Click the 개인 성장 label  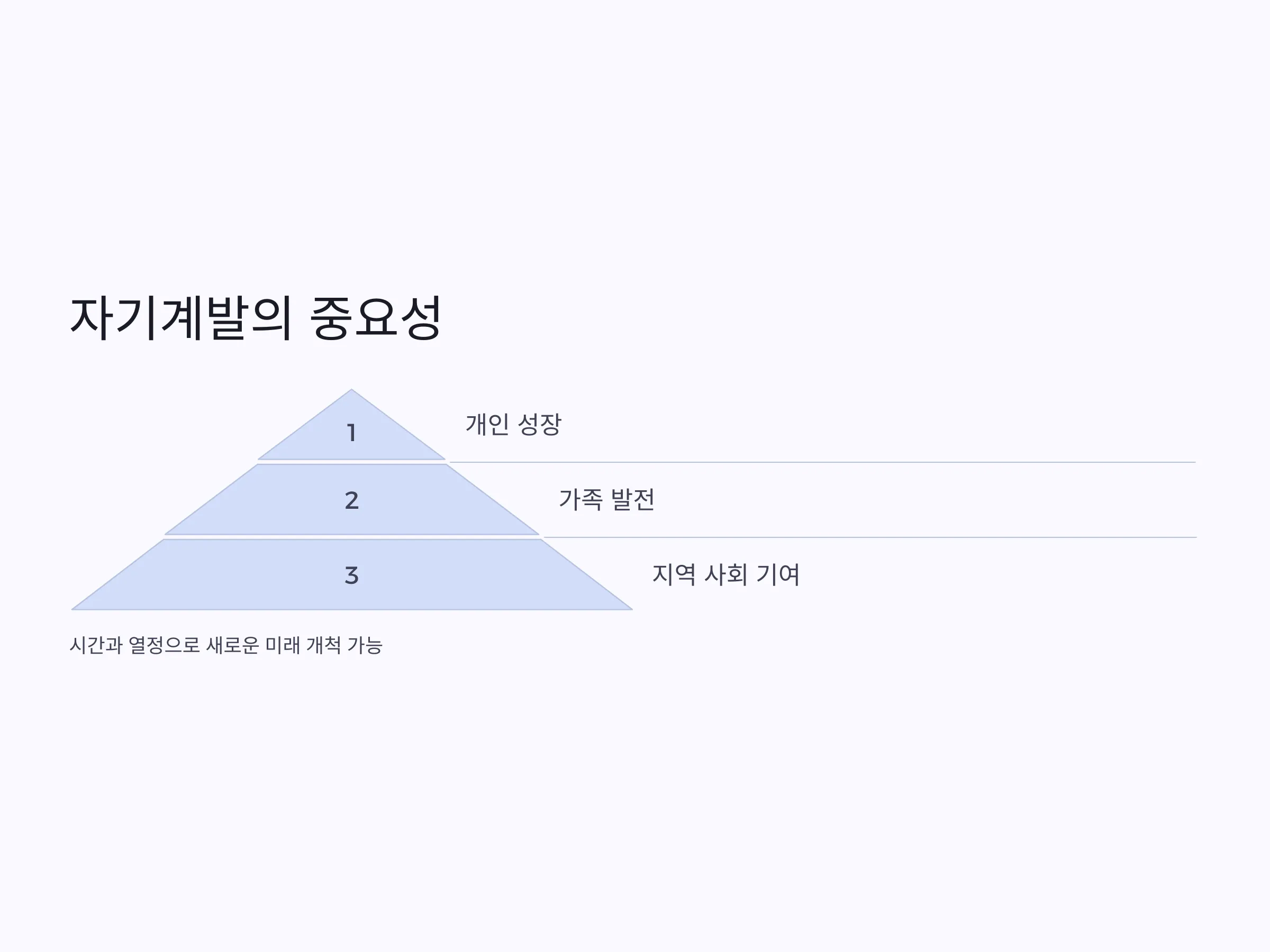[x=513, y=425]
